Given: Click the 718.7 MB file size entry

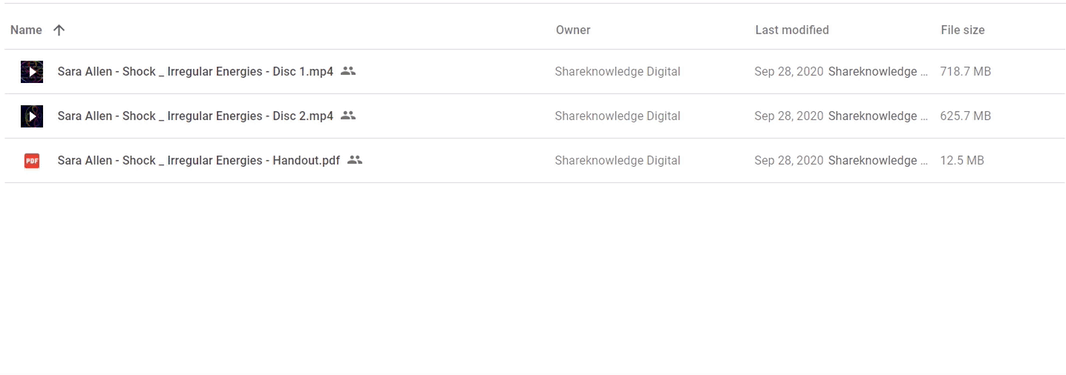Looking at the screenshot, I should tap(965, 71).
